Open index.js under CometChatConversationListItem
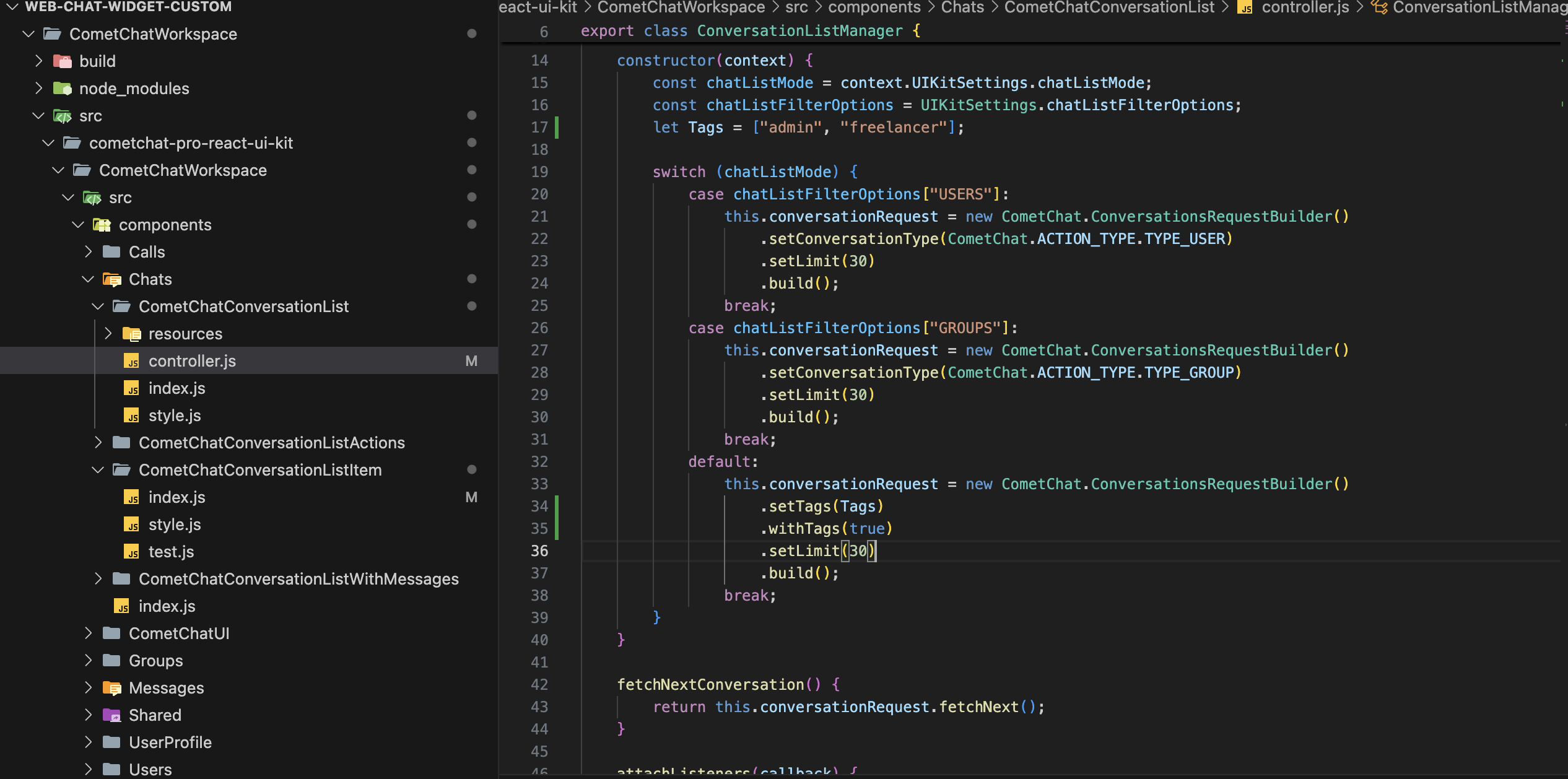The image size is (1568, 779). pyautogui.click(x=249, y=497)
